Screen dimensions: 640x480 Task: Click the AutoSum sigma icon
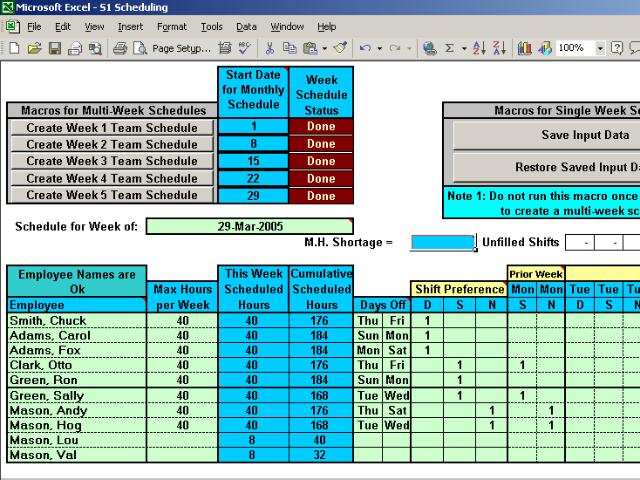pos(449,48)
